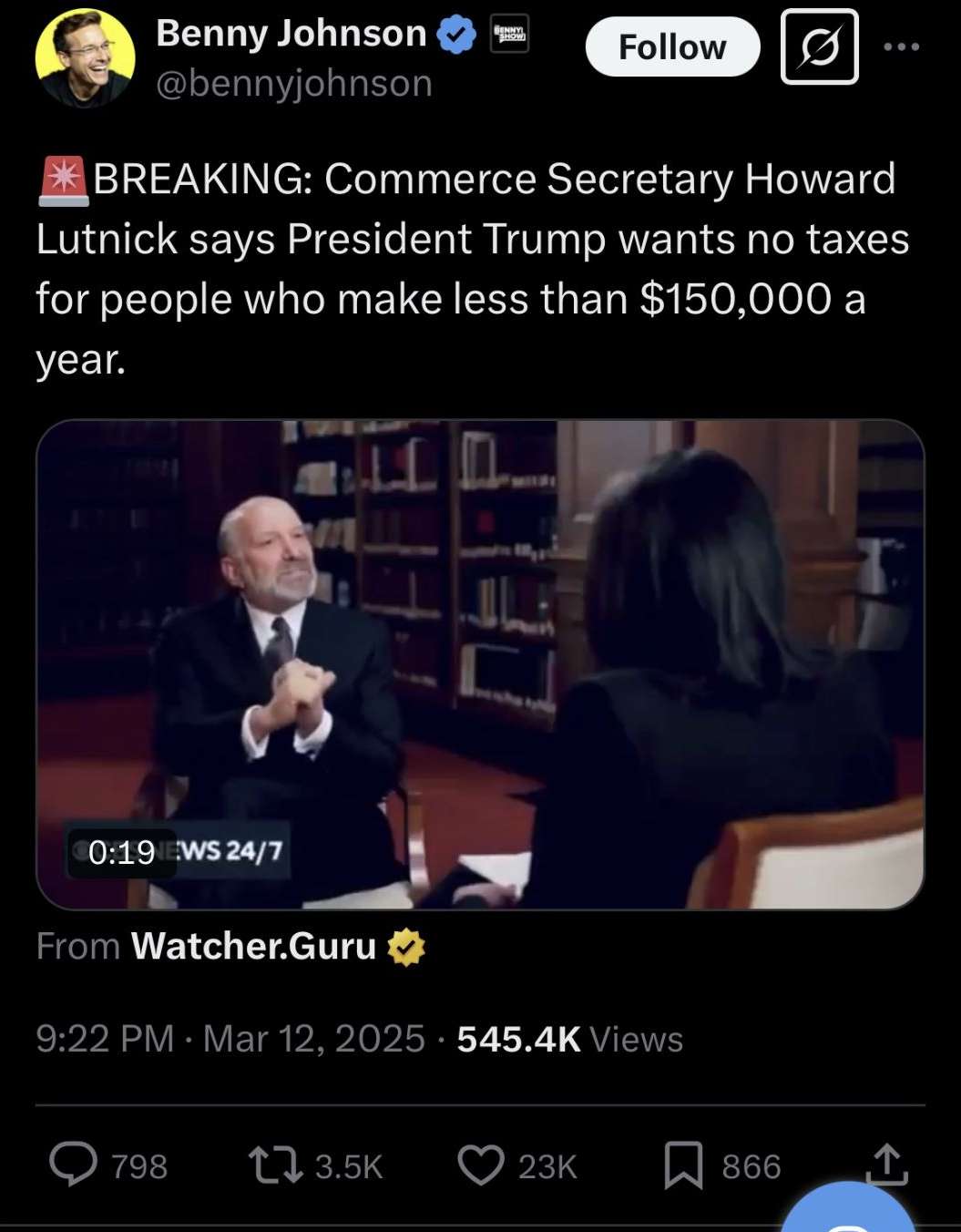Share the tweet via upload arrow icon

[x=886, y=1165]
